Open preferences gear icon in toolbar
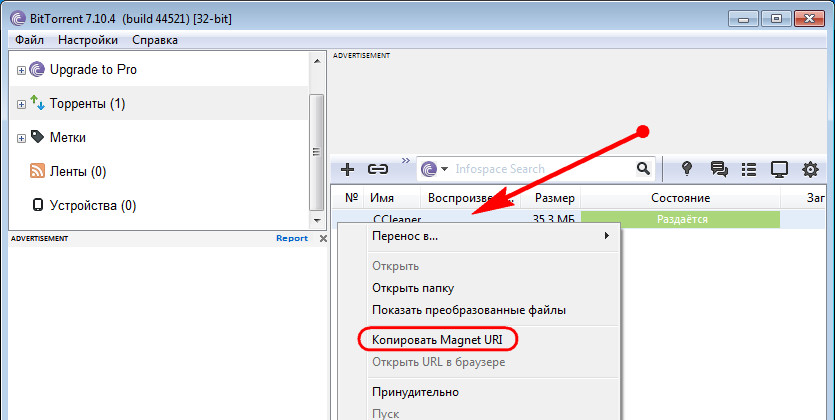 tap(810, 169)
